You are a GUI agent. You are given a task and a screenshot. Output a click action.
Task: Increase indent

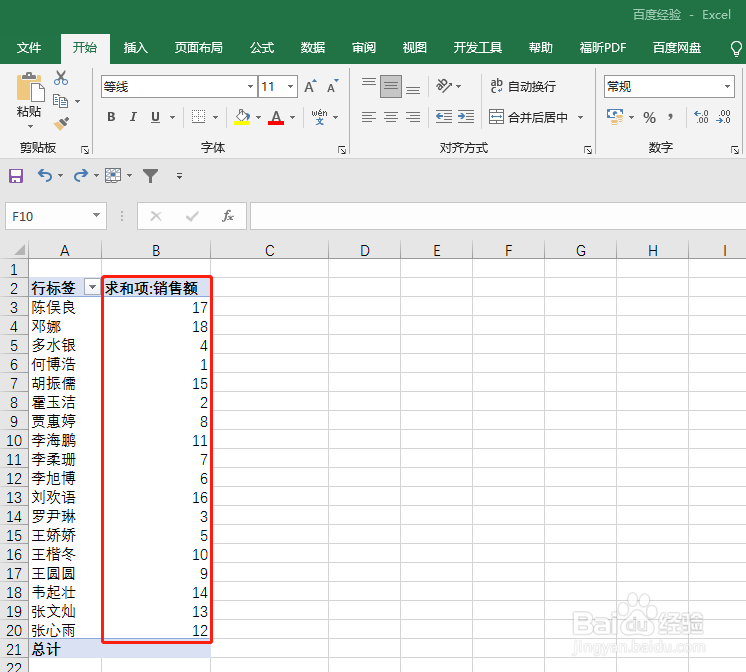tap(466, 117)
